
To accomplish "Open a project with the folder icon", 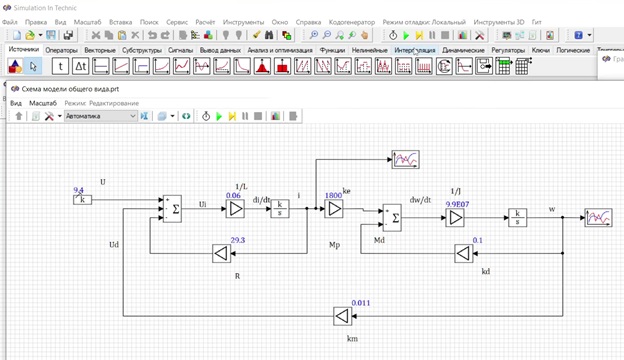I will pos(29,35).
